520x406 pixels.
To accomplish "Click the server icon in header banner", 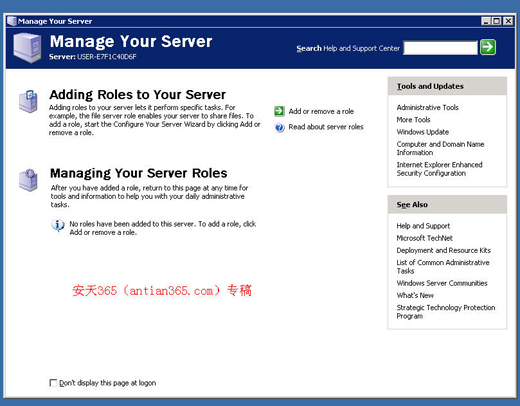I will [27, 47].
